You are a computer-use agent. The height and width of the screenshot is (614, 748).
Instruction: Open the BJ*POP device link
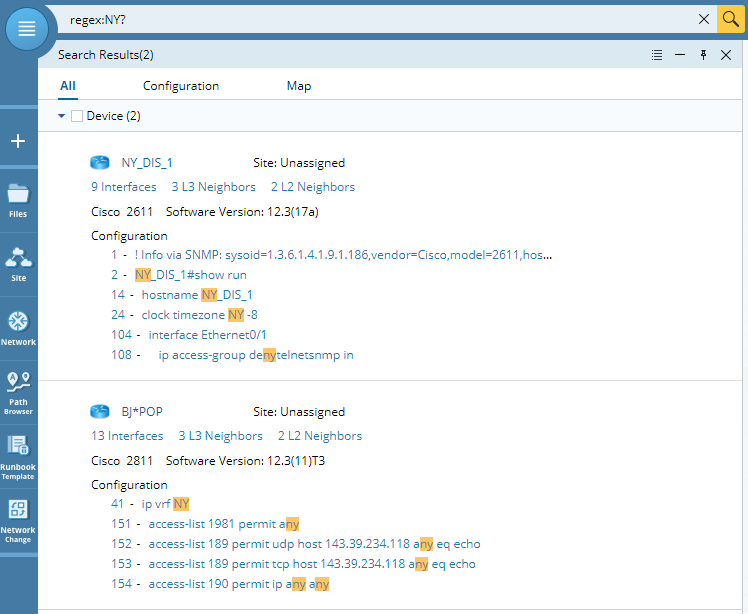(142, 412)
